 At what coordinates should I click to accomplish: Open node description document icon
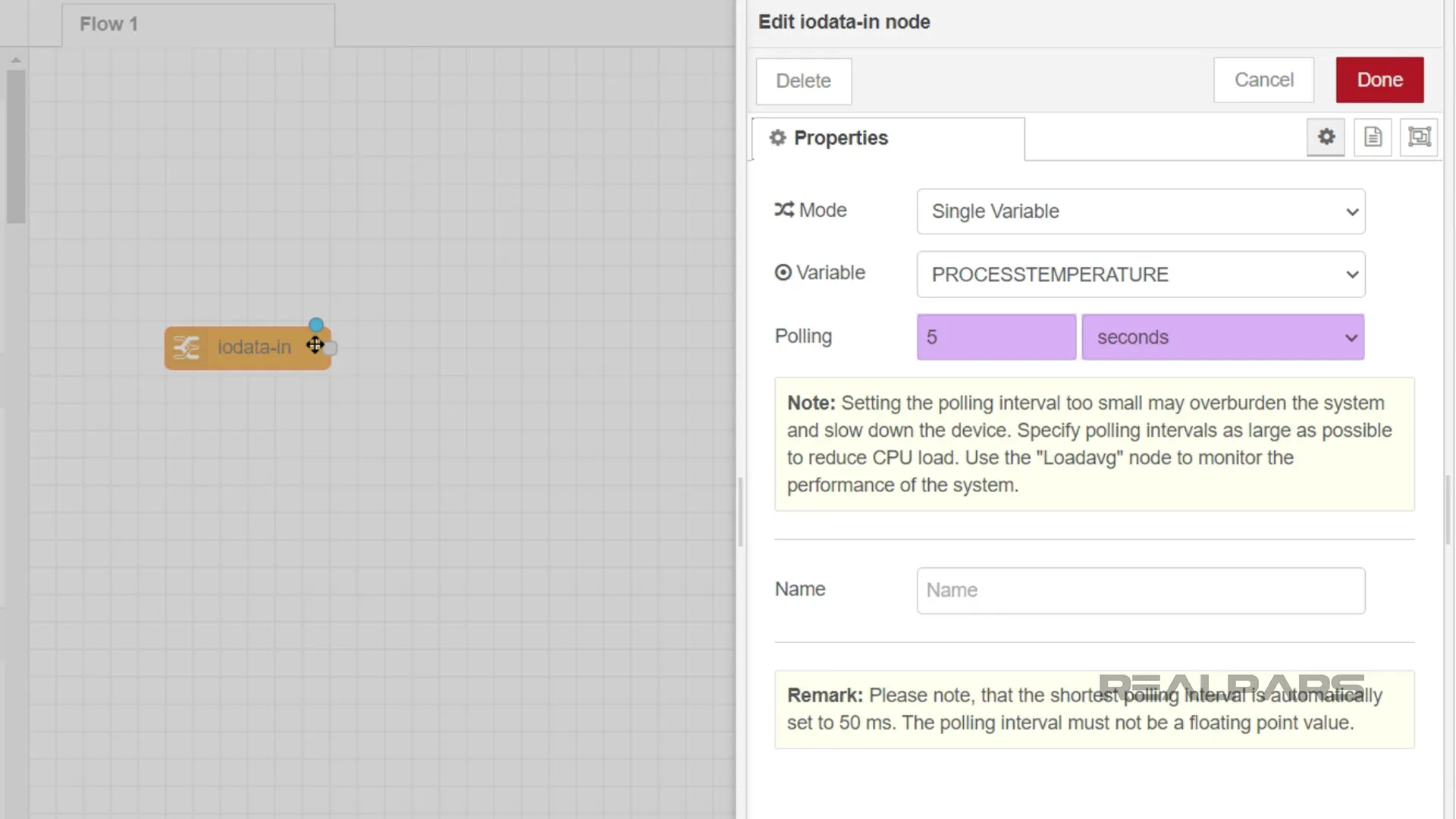pos(1373,137)
